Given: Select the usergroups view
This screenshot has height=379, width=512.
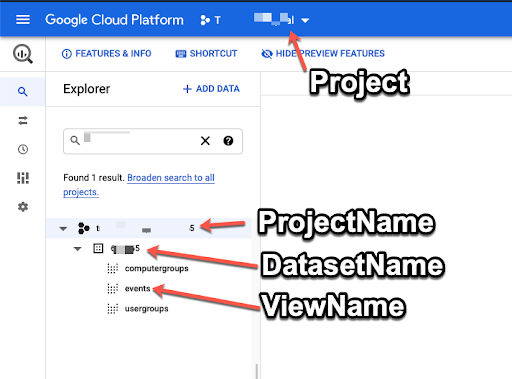Looking at the screenshot, I should 147,309.
